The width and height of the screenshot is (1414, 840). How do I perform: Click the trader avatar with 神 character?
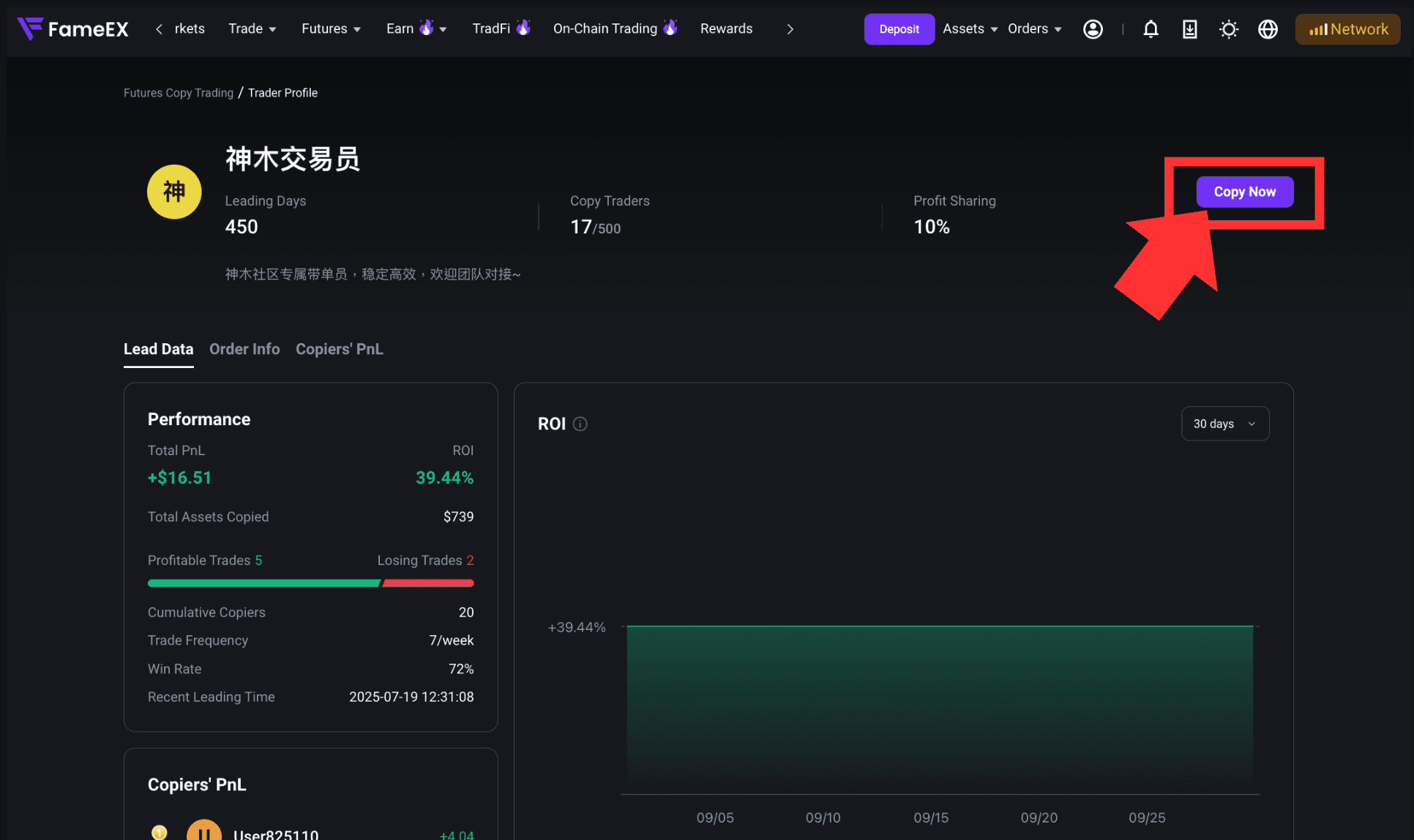[x=174, y=192]
